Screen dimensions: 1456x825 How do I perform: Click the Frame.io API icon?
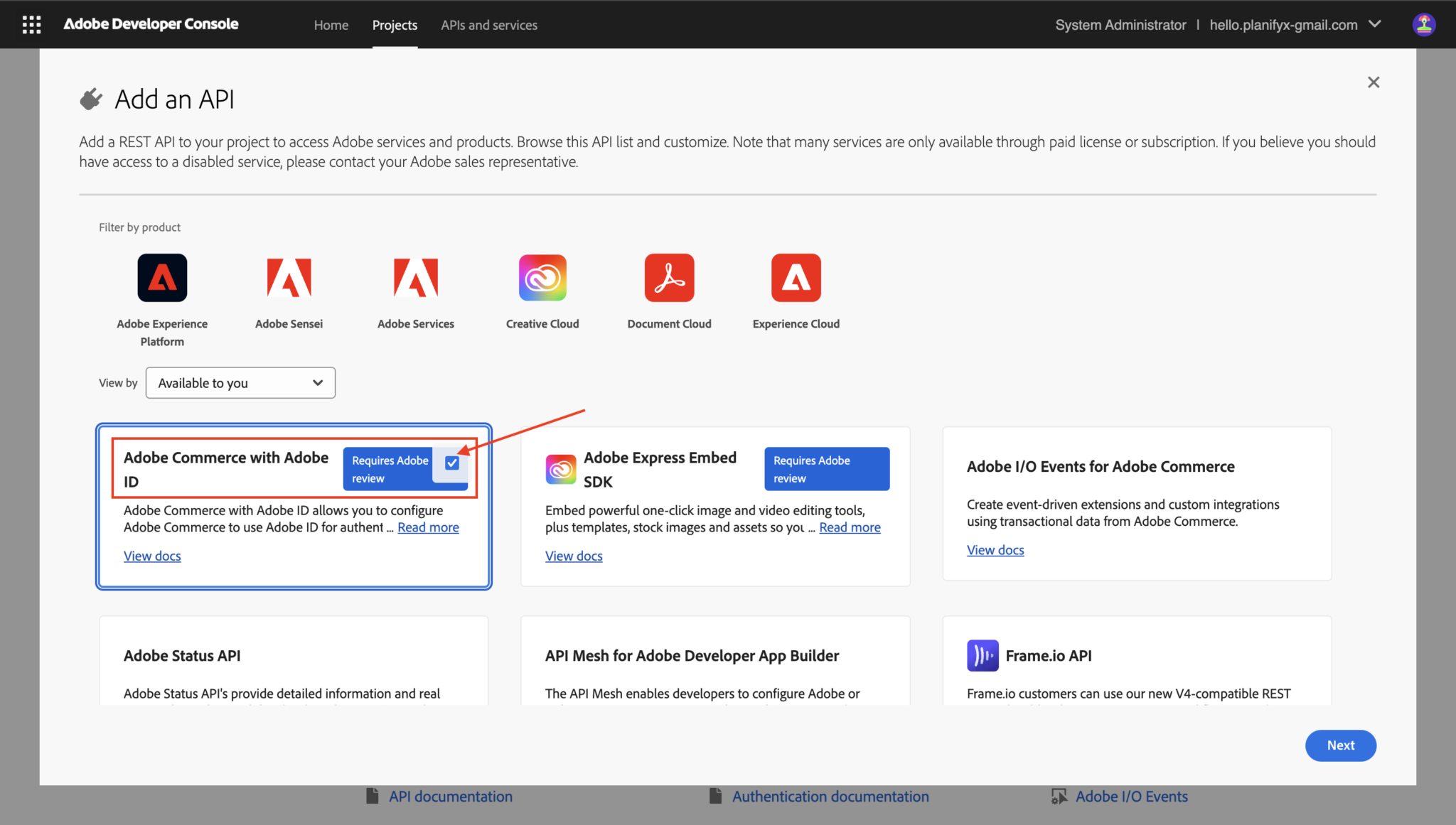tap(983, 655)
